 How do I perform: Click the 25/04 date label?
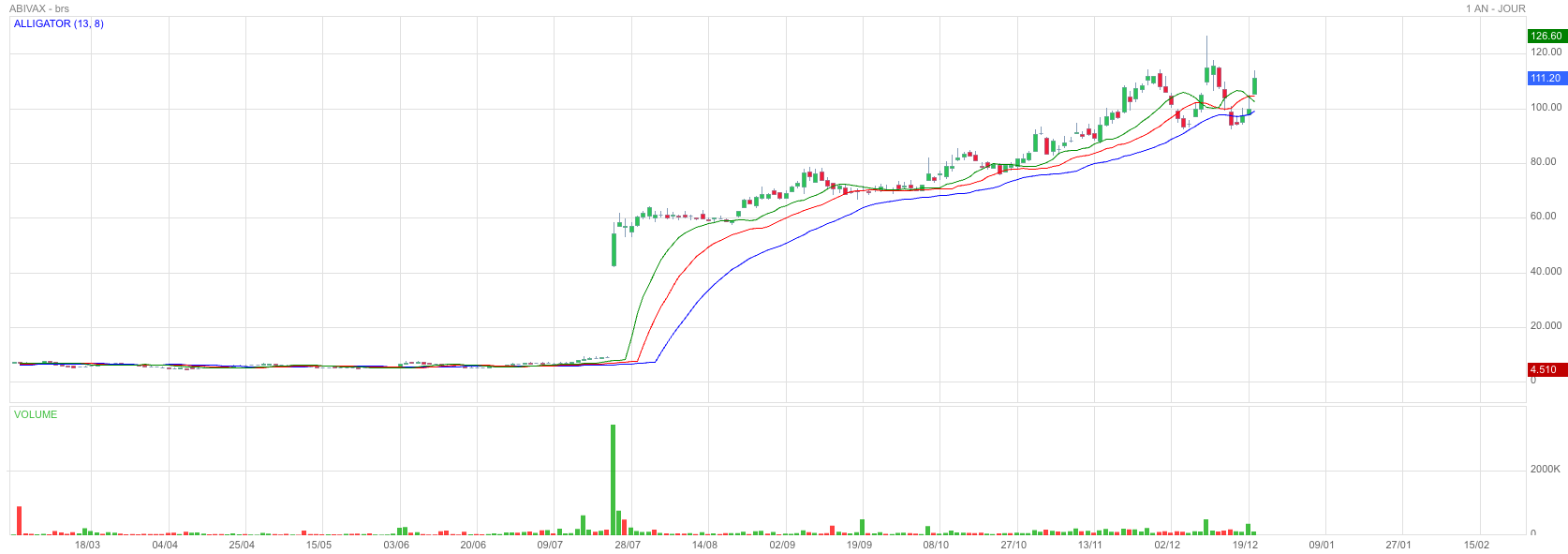pos(242,545)
